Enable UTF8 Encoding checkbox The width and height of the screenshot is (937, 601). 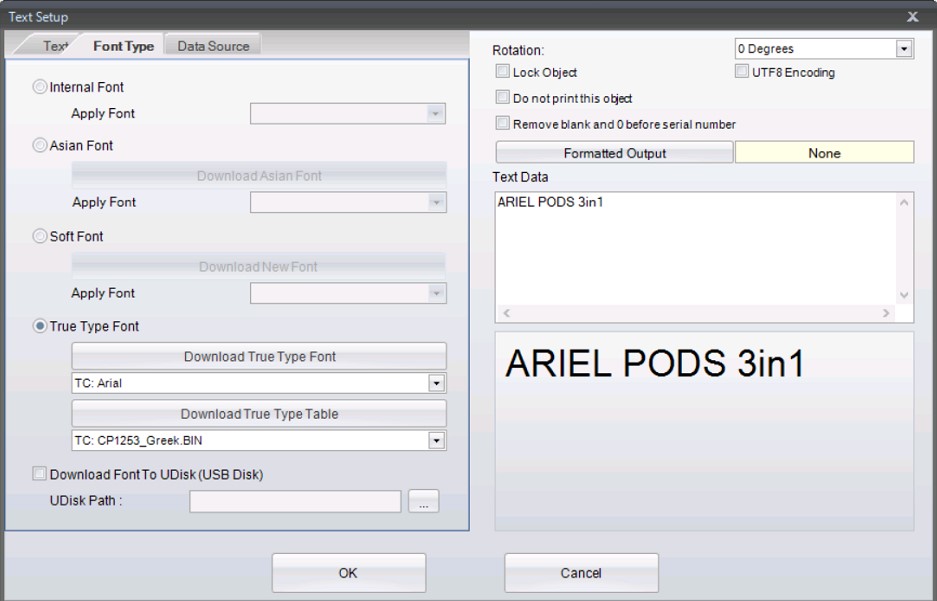click(x=742, y=72)
